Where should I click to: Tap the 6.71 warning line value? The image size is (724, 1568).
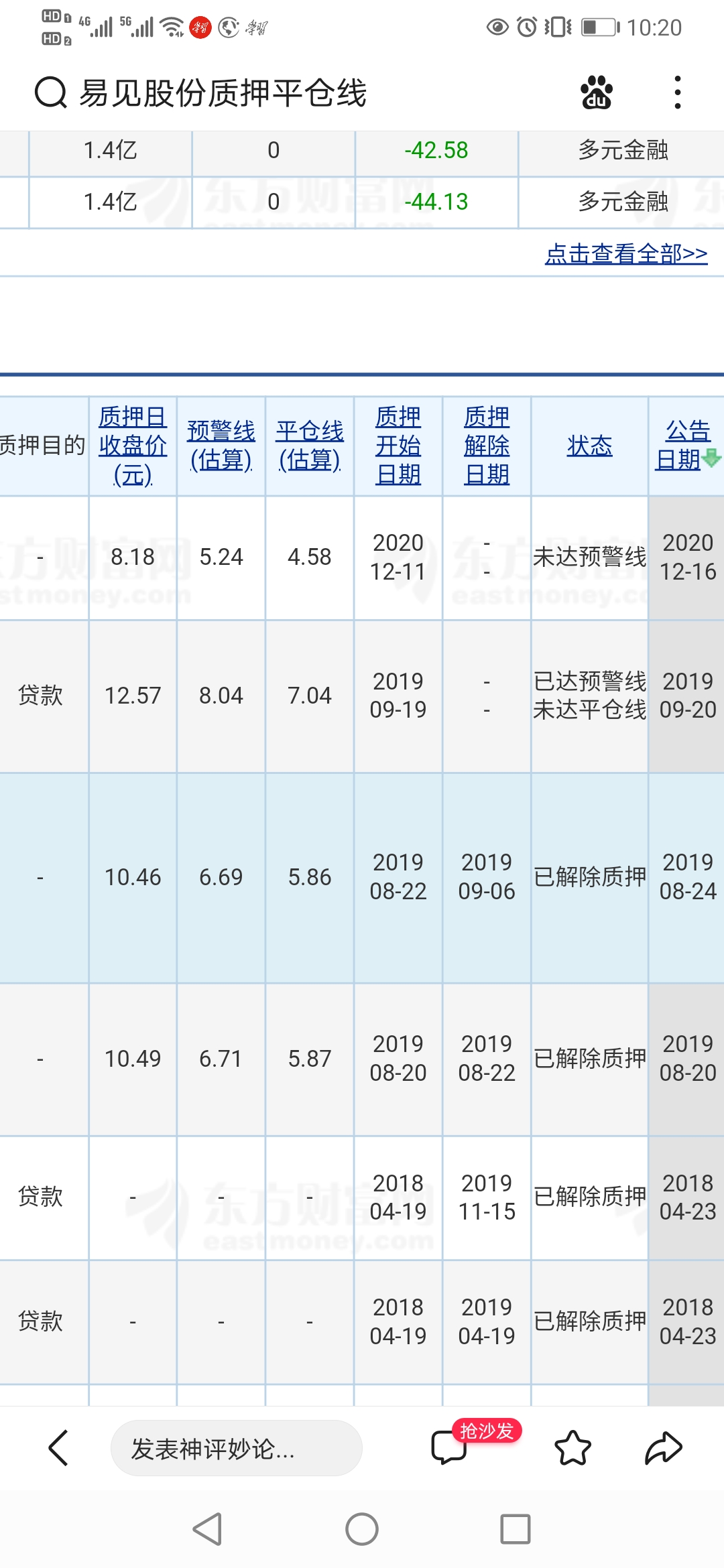point(221,1059)
